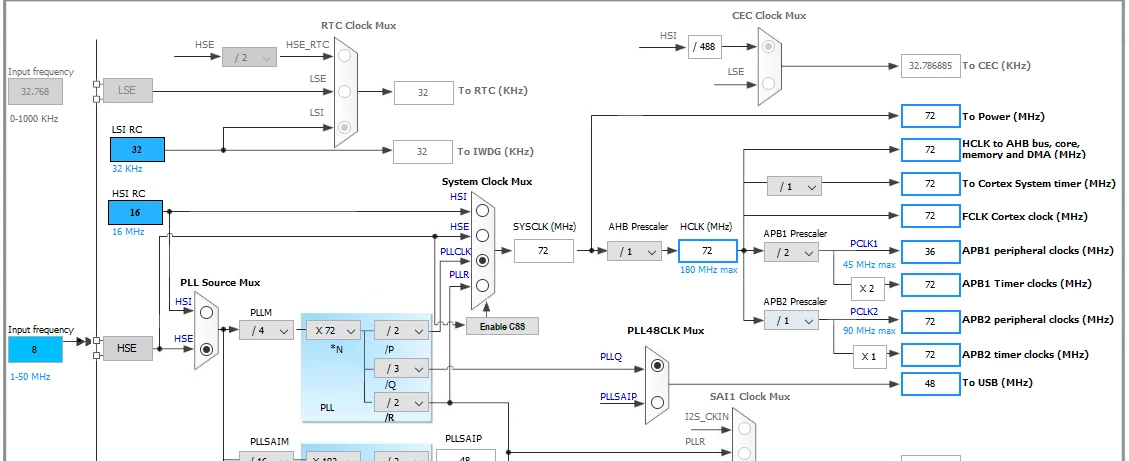Click the LSE oscillator block

pyautogui.click(x=127, y=90)
